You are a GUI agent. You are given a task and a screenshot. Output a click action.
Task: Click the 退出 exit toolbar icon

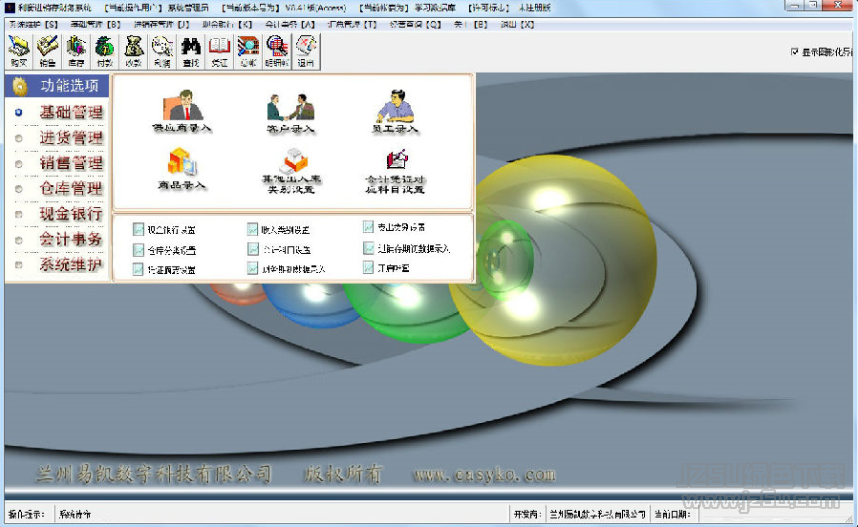tap(306, 51)
